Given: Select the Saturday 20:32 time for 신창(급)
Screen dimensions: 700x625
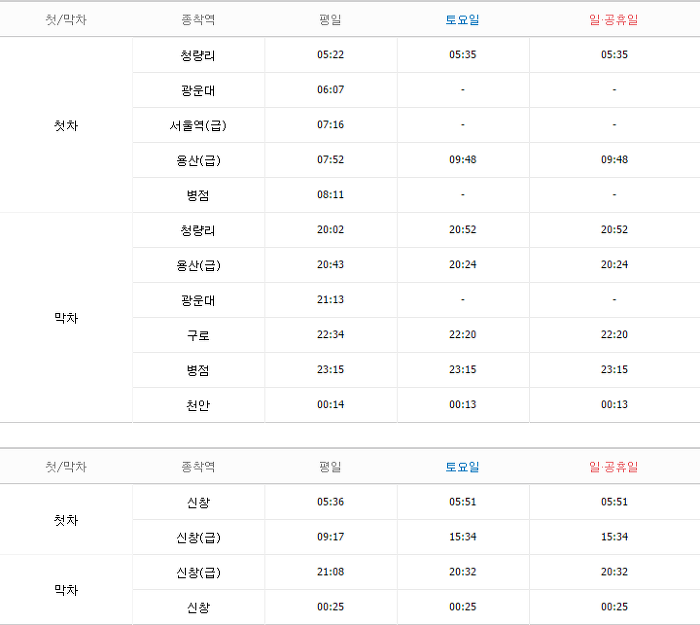Looking at the screenshot, I should pyautogui.click(x=462, y=572).
